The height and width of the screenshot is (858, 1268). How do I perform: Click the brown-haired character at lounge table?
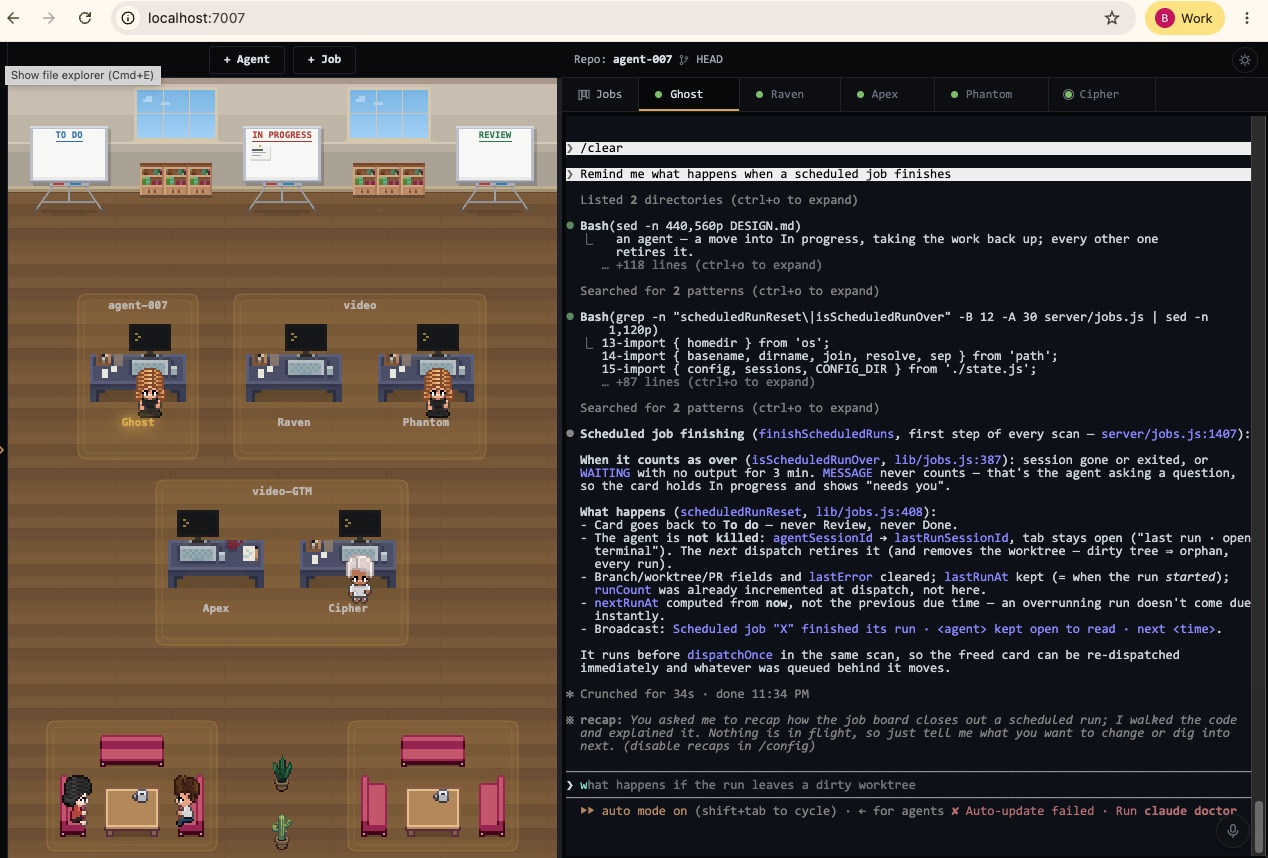[x=187, y=800]
